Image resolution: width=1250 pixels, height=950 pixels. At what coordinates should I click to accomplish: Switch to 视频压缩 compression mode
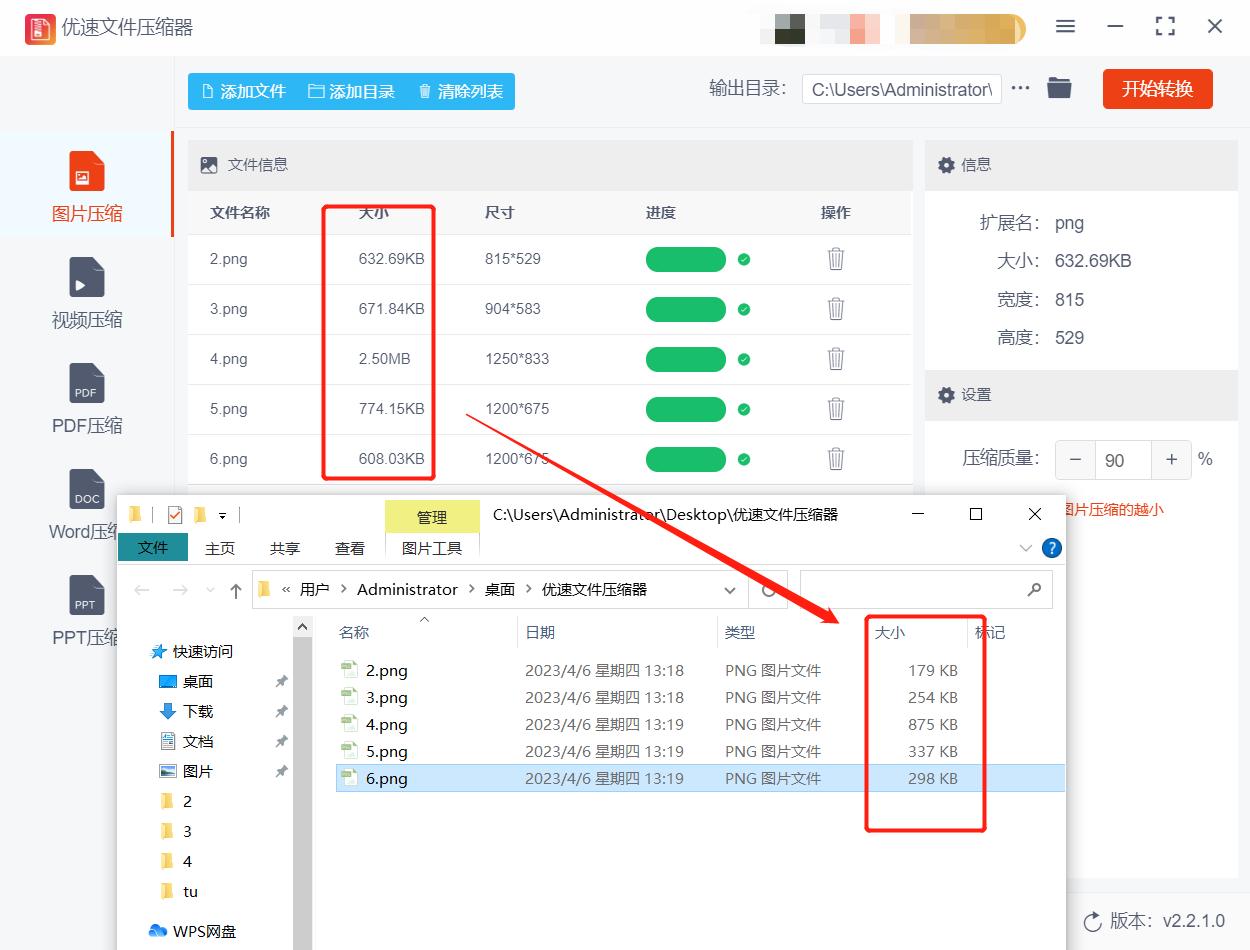[86, 292]
